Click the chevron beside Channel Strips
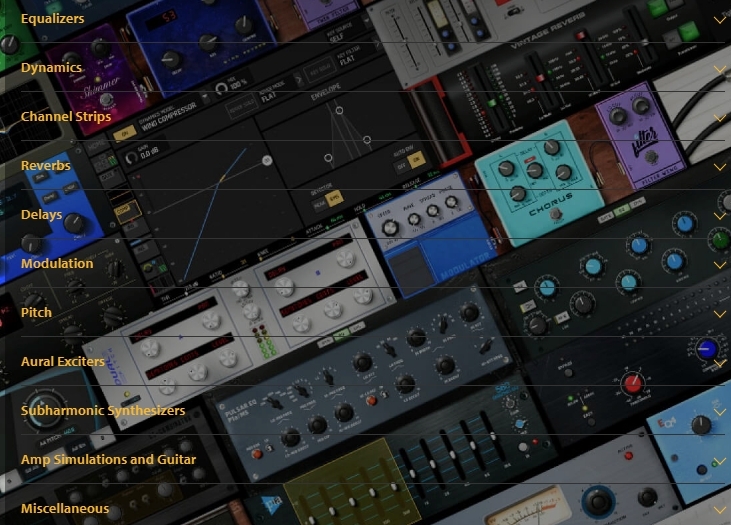Screen dimensions: 731x525 click(x=719, y=118)
